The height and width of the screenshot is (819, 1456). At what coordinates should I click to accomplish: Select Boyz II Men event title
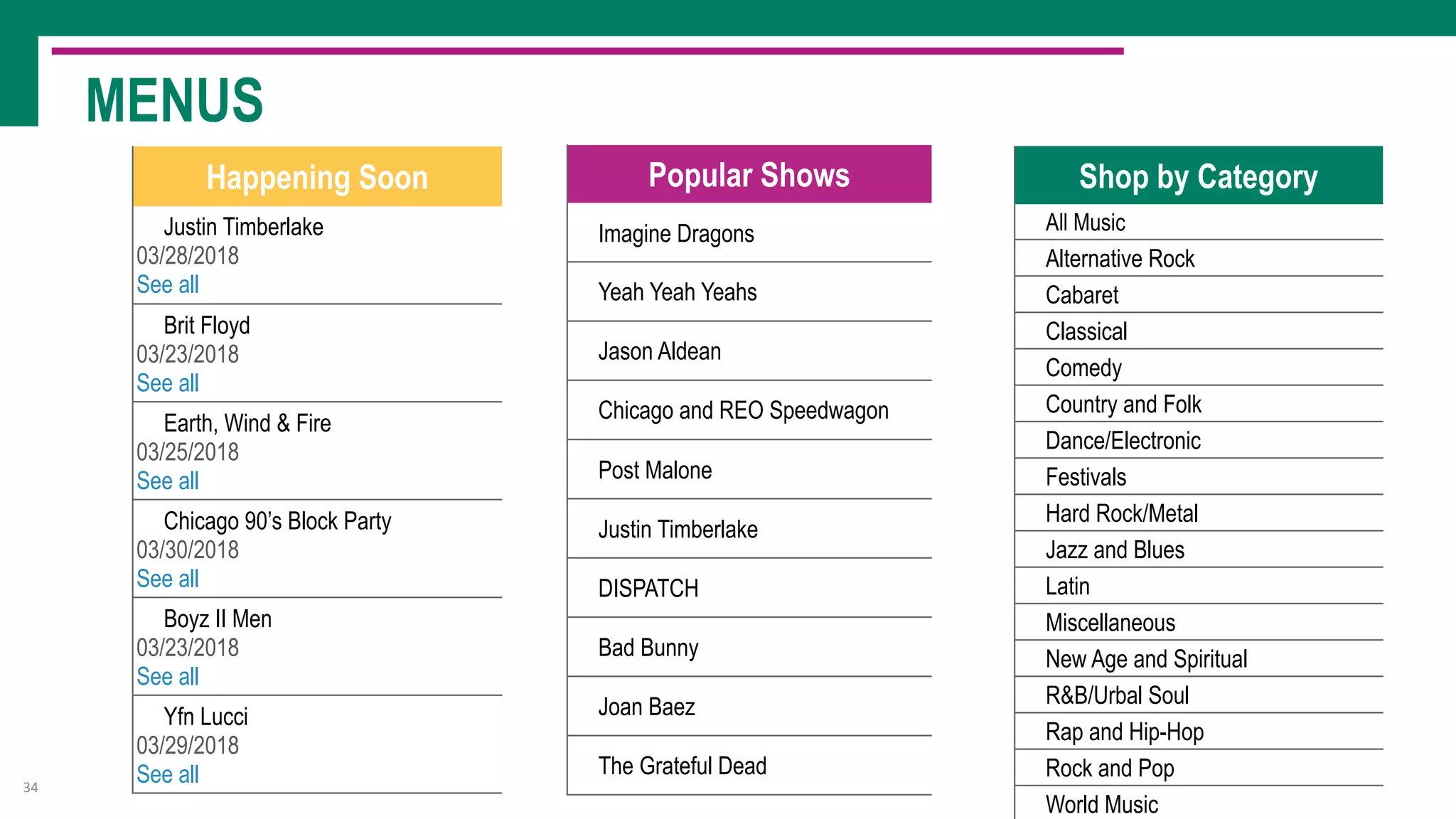(218, 619)
